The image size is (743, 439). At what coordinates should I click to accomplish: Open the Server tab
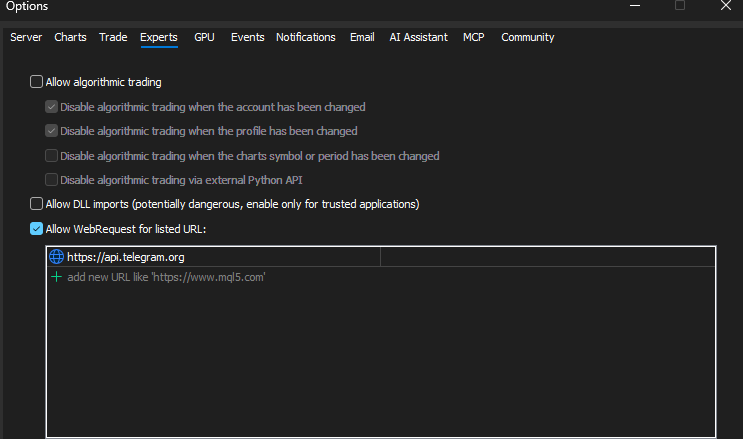(26, 37)
